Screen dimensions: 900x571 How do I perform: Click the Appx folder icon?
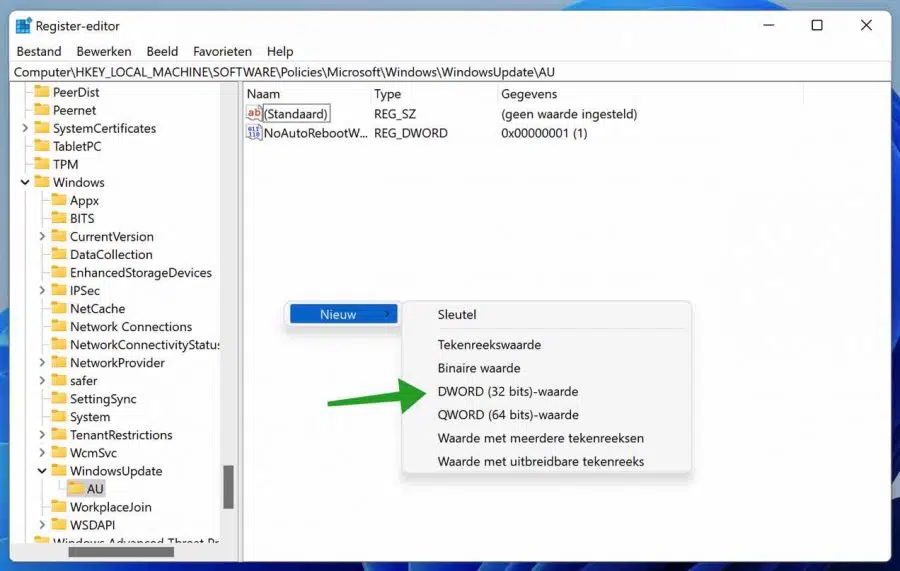[x=59, y=200]
